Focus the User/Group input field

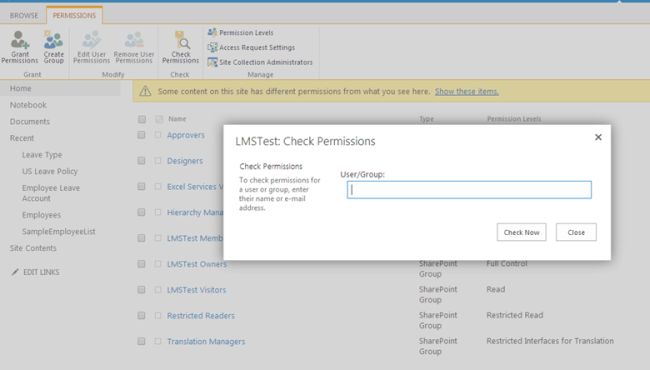pyautogui.click(x=469, y=190)
